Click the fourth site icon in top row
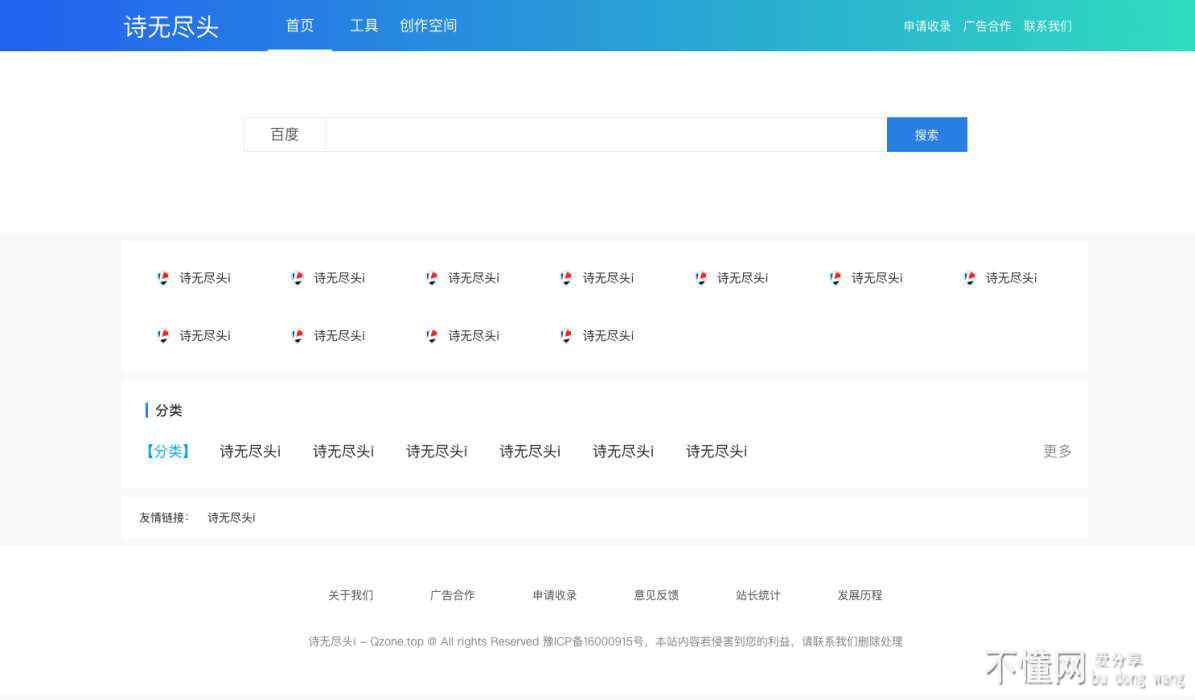This screenshot has height=700, width=1195. pyautogui.click(x=567, y=278)
